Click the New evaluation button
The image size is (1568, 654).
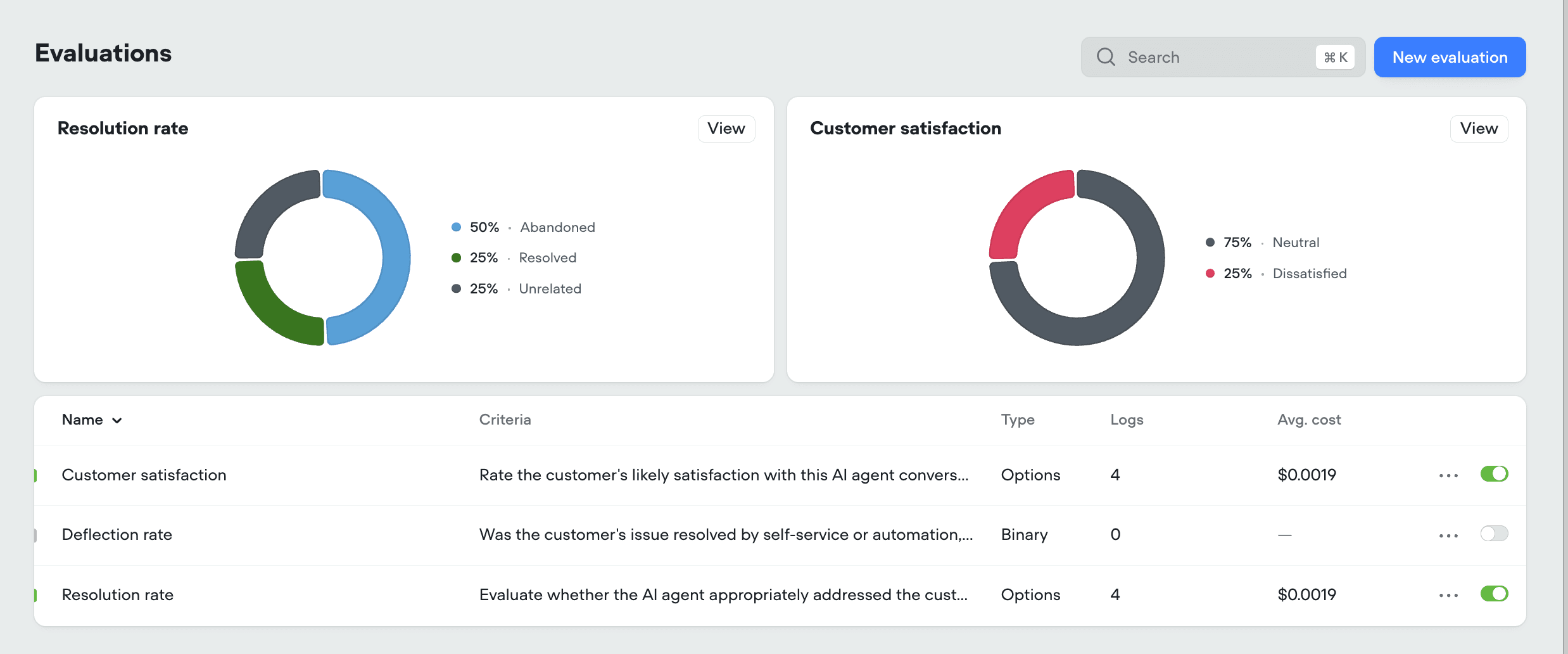pos(1450,57)
